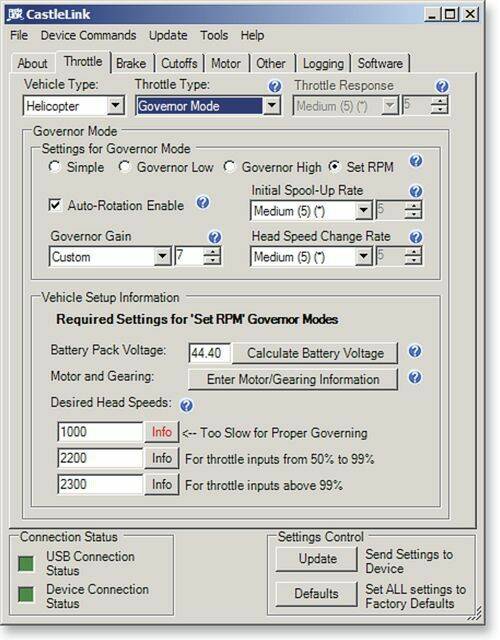Screen dimensions: 500x640
Task: Click help icon next to Auto-Rotation Enable
Action: tap(203, 202)
